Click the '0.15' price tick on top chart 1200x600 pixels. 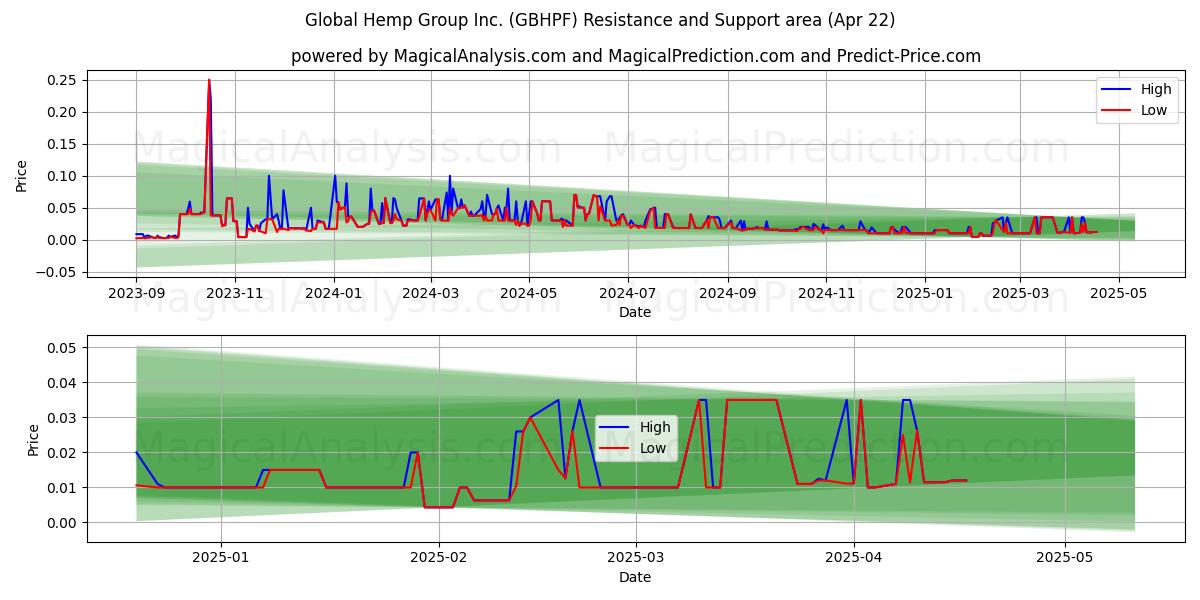[x=63, y=144]
